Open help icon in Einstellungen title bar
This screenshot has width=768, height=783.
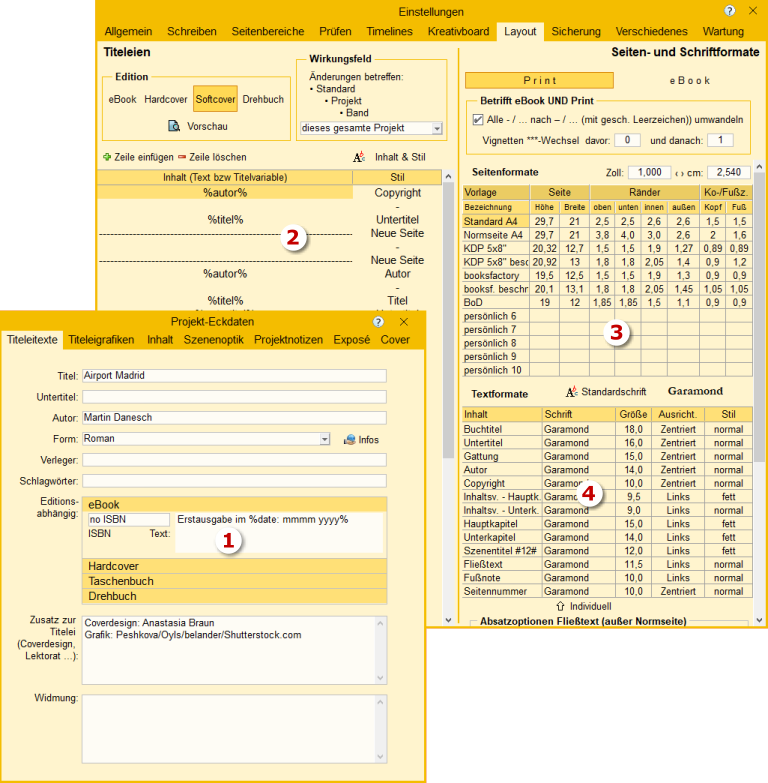coord(730,11)
